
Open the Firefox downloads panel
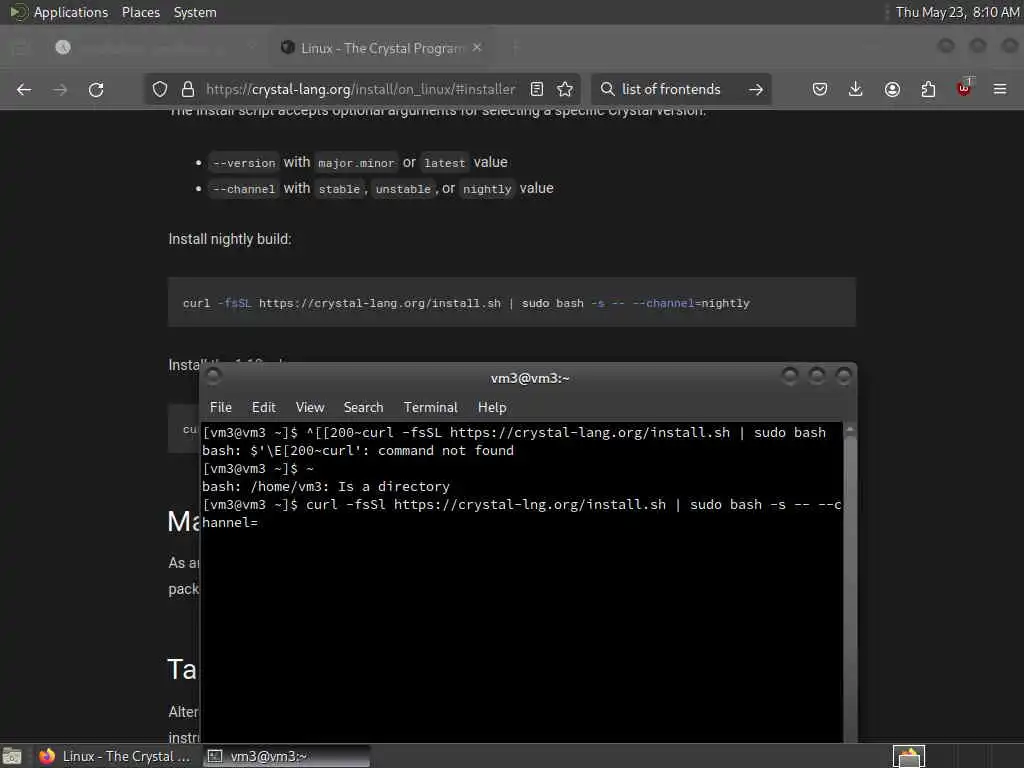point(856,89)
